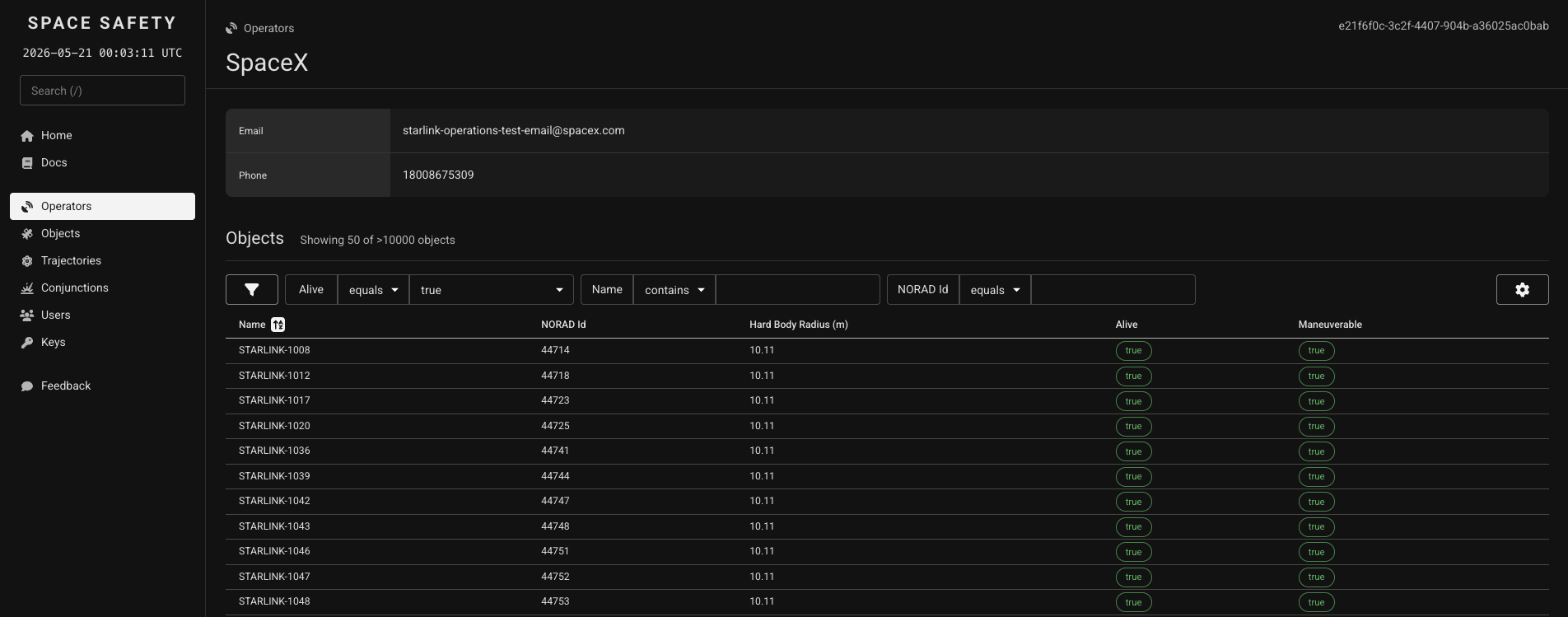The height and width of the screenshot is (617, 1568).
Task: Select Operators in the sidebar menu
Action: pyautogui.click(x=102, y=207)
